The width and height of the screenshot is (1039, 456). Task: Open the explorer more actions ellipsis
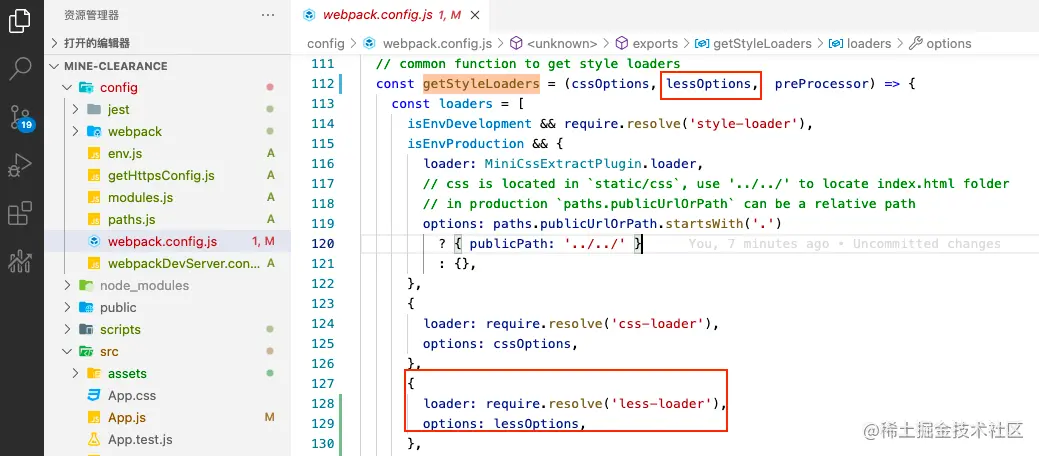[268, 15]
